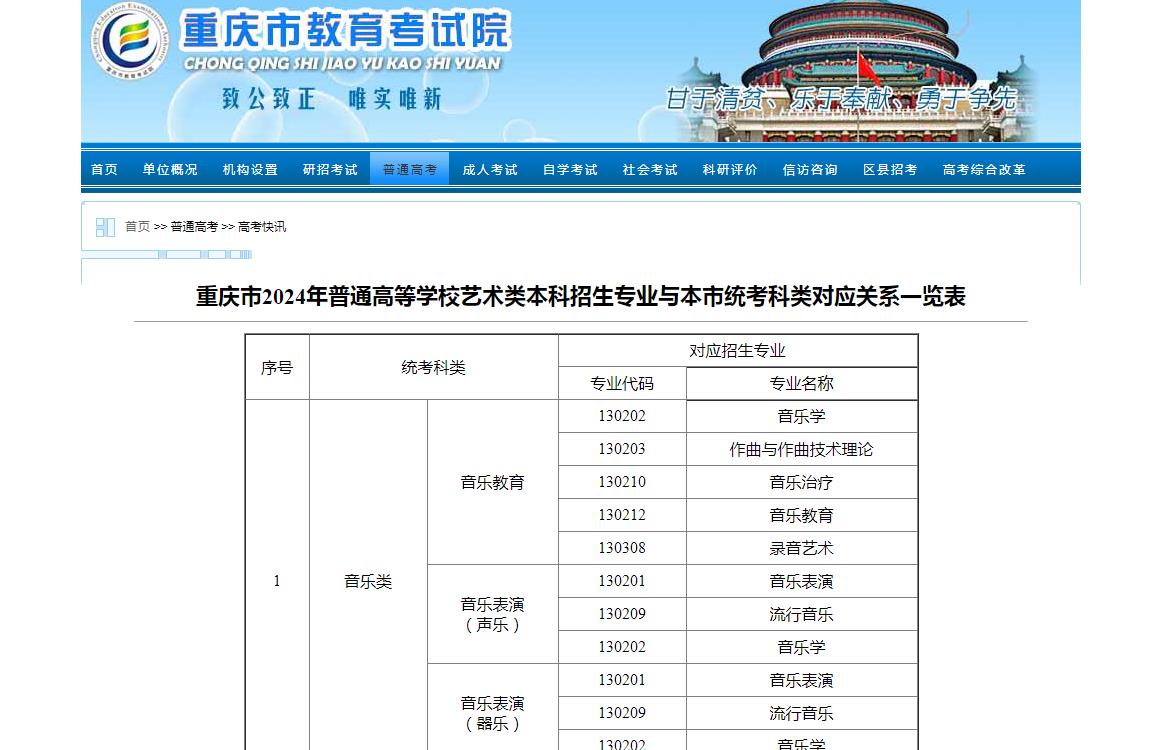Click the Chongqing Education Examinations Authority logo
This screenshot has width=1150, height=750.
(129, 40)
